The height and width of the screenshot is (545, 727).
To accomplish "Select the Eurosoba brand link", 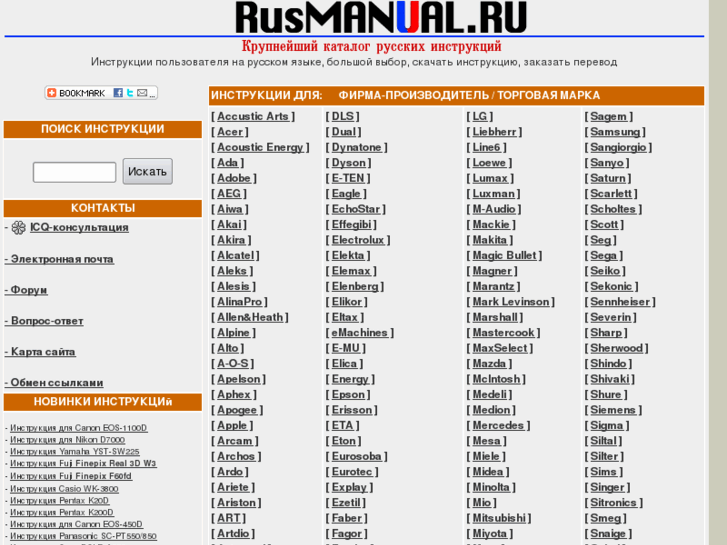I will (x=356, y=456).
